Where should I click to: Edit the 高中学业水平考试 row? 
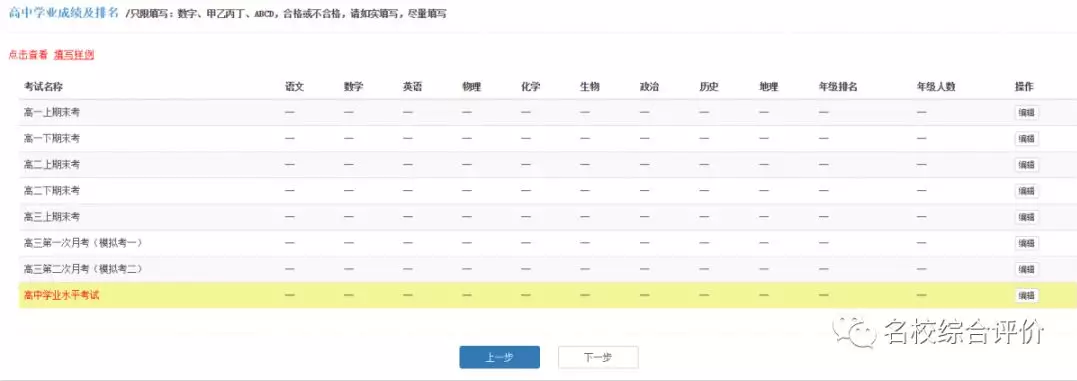(1026, 295)
